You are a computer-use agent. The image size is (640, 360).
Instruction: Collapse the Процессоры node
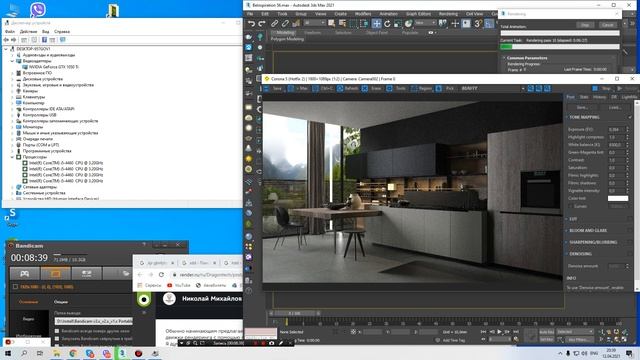pyautogui.click(x=12, y=157)
